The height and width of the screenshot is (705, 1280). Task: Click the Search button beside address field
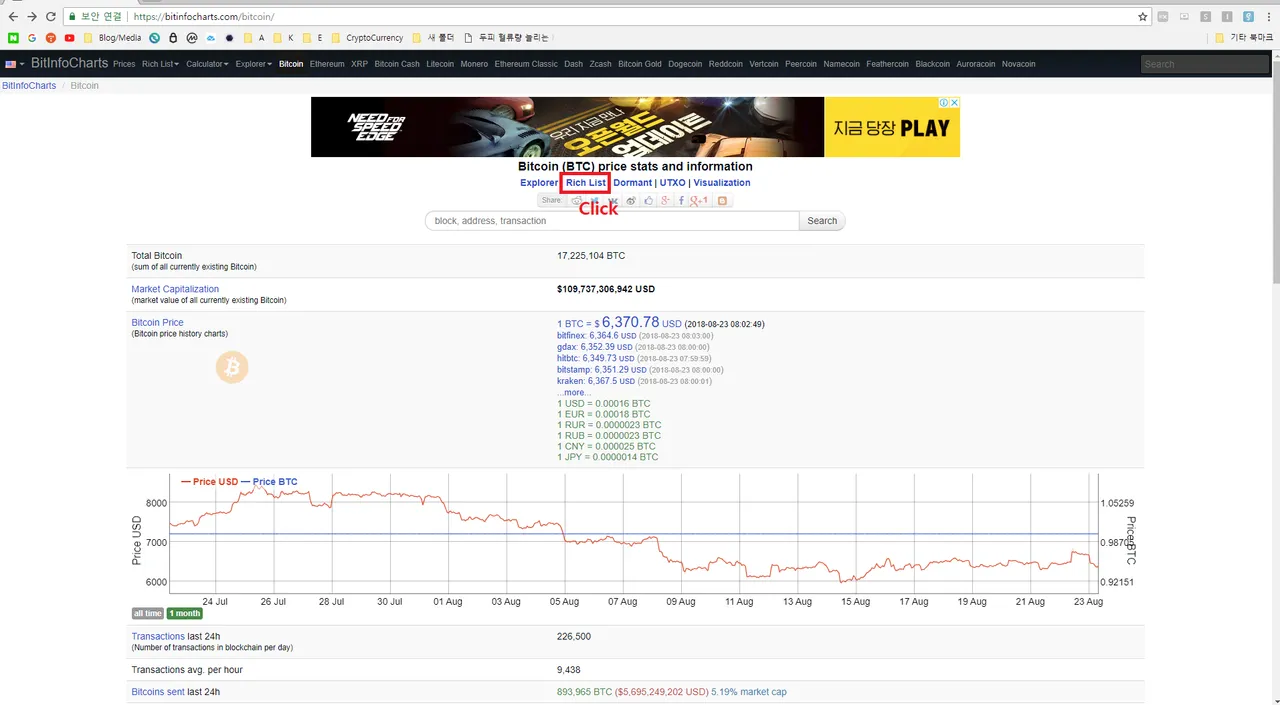point(822,221)
